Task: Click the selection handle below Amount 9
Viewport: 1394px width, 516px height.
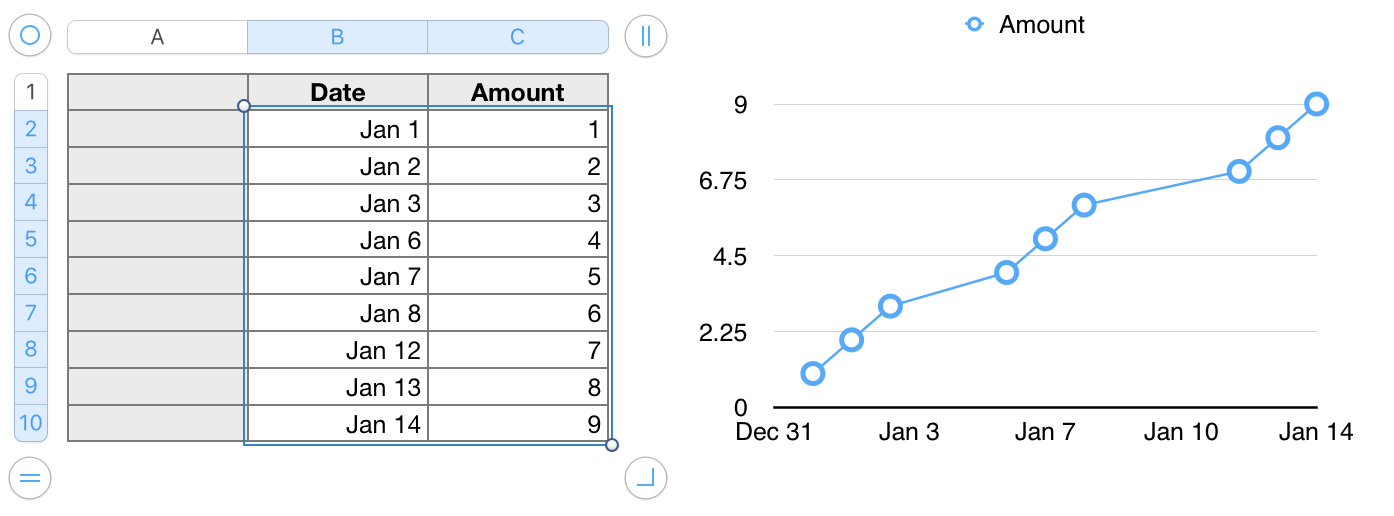Action: (x=612, y=445)
